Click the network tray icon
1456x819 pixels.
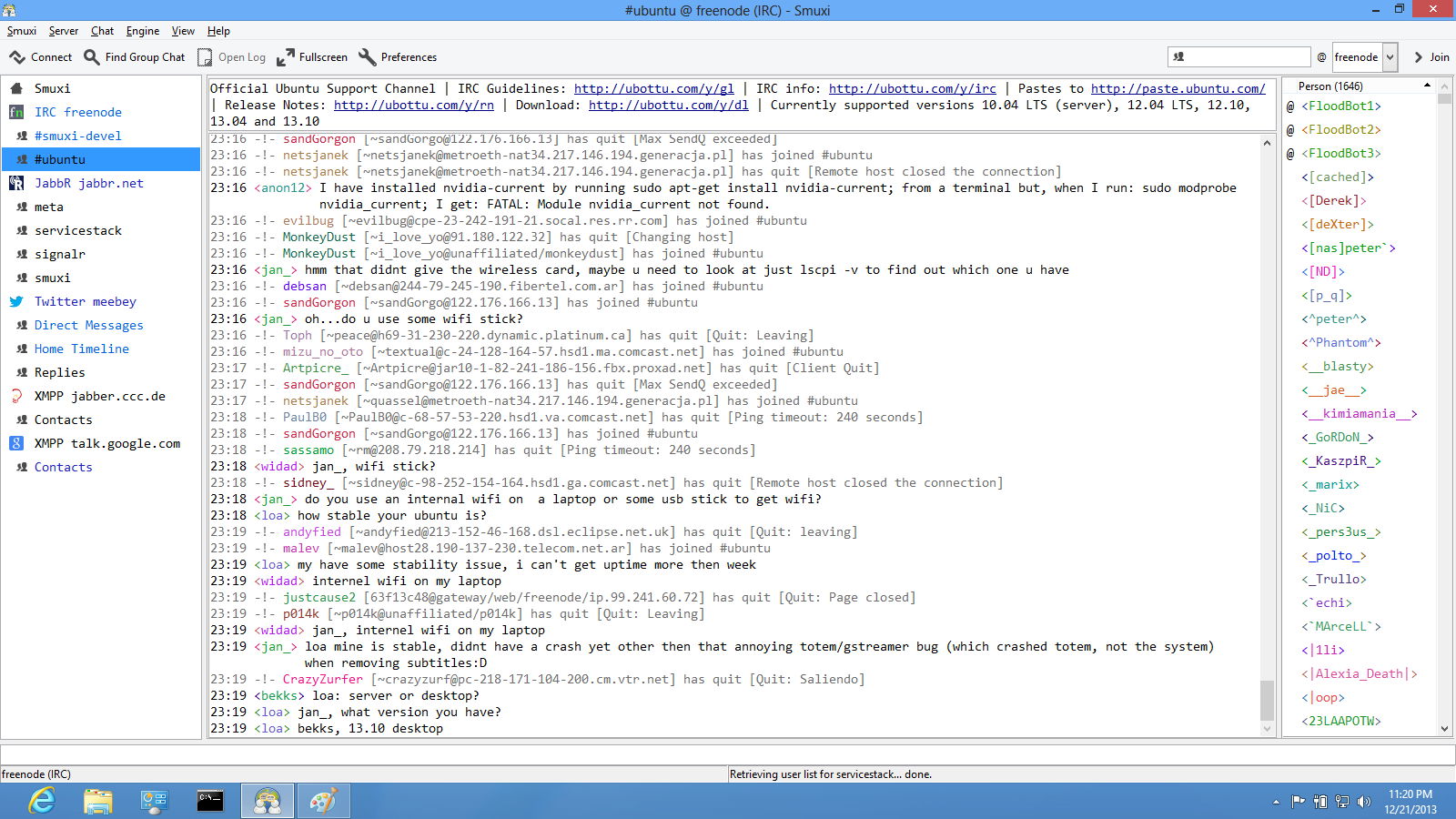(1342, 802)
